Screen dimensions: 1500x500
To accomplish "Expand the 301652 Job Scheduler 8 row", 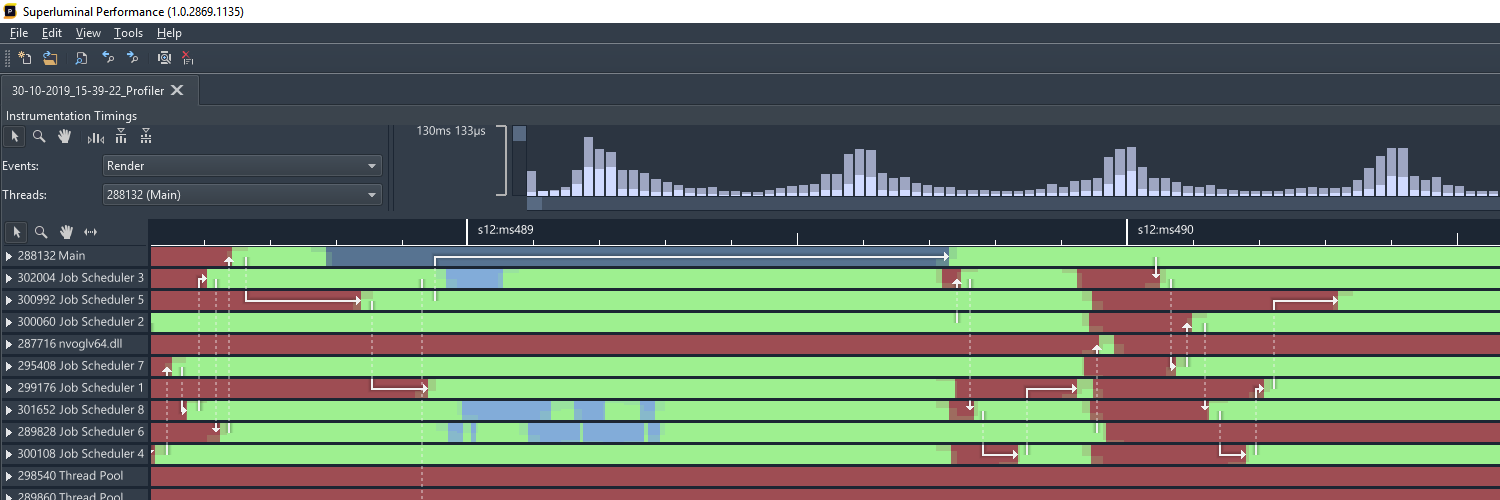I will (x=9, y=410).
